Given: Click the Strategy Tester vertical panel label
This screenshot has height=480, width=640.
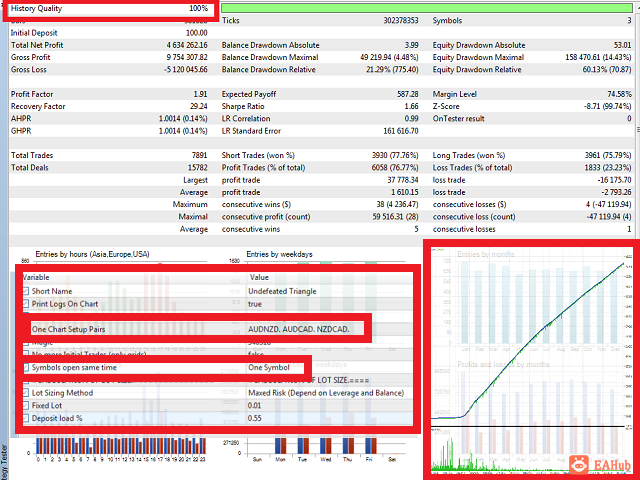Looking at the screenshot, I should 4,462.
